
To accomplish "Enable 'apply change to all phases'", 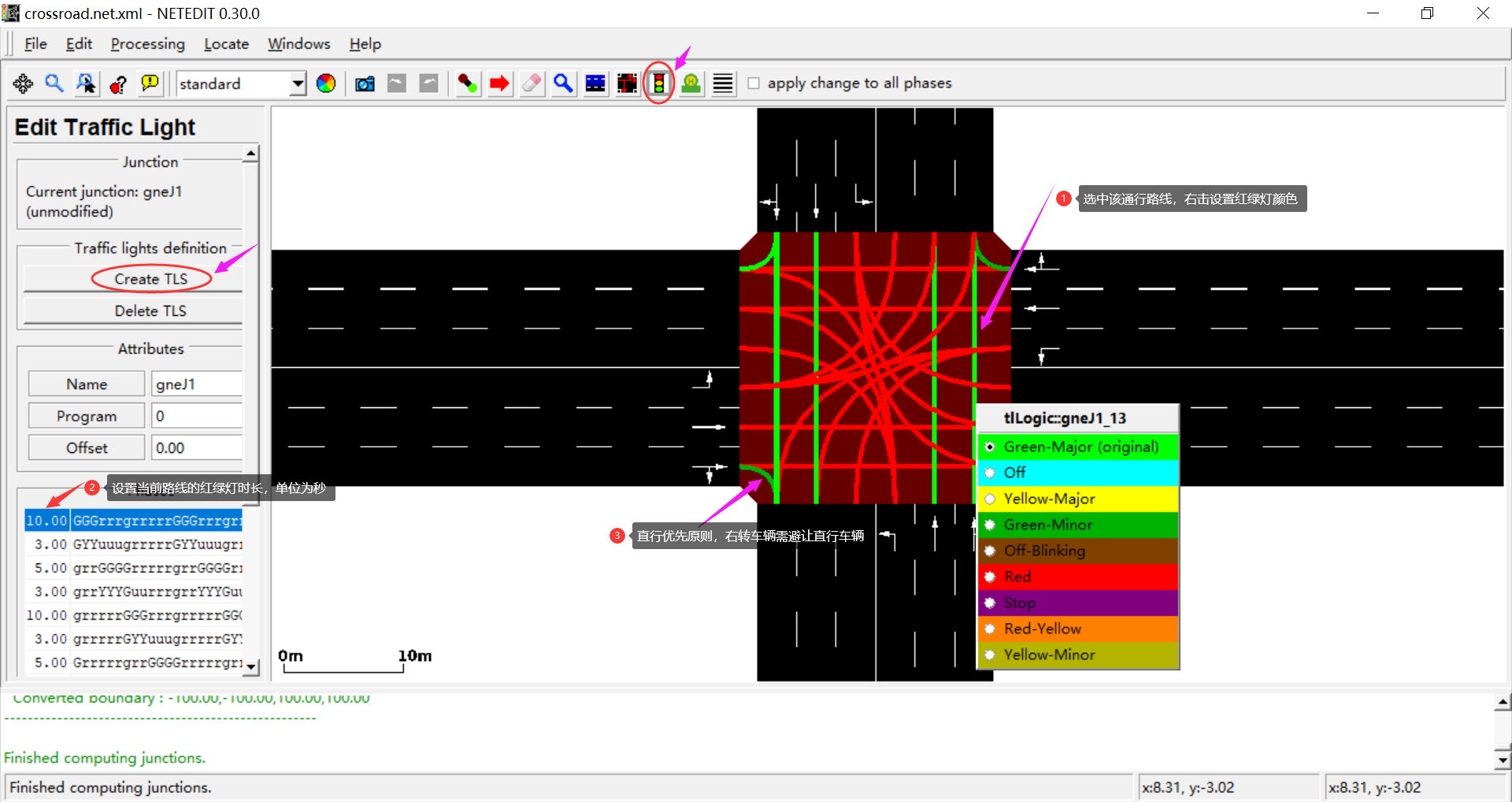I will point(754,83).
